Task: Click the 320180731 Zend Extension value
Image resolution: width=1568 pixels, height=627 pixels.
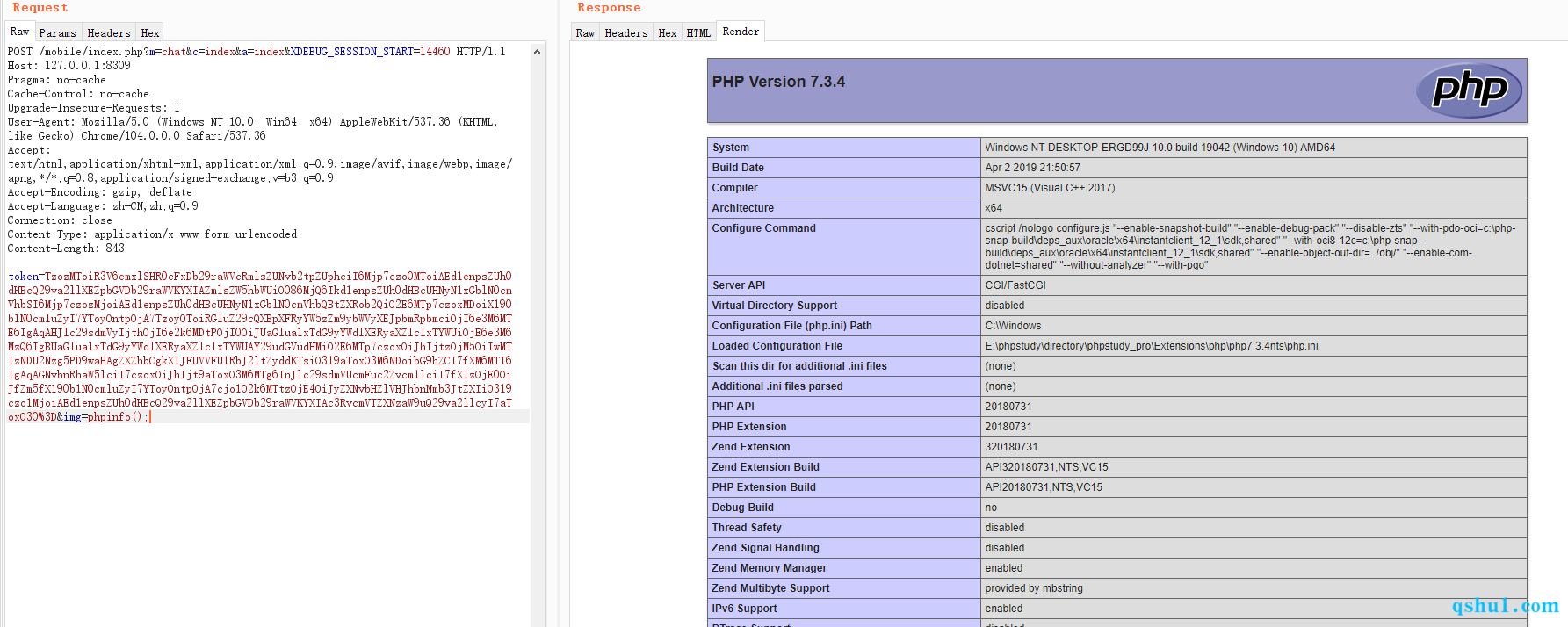Action: tap(1011, 447)
